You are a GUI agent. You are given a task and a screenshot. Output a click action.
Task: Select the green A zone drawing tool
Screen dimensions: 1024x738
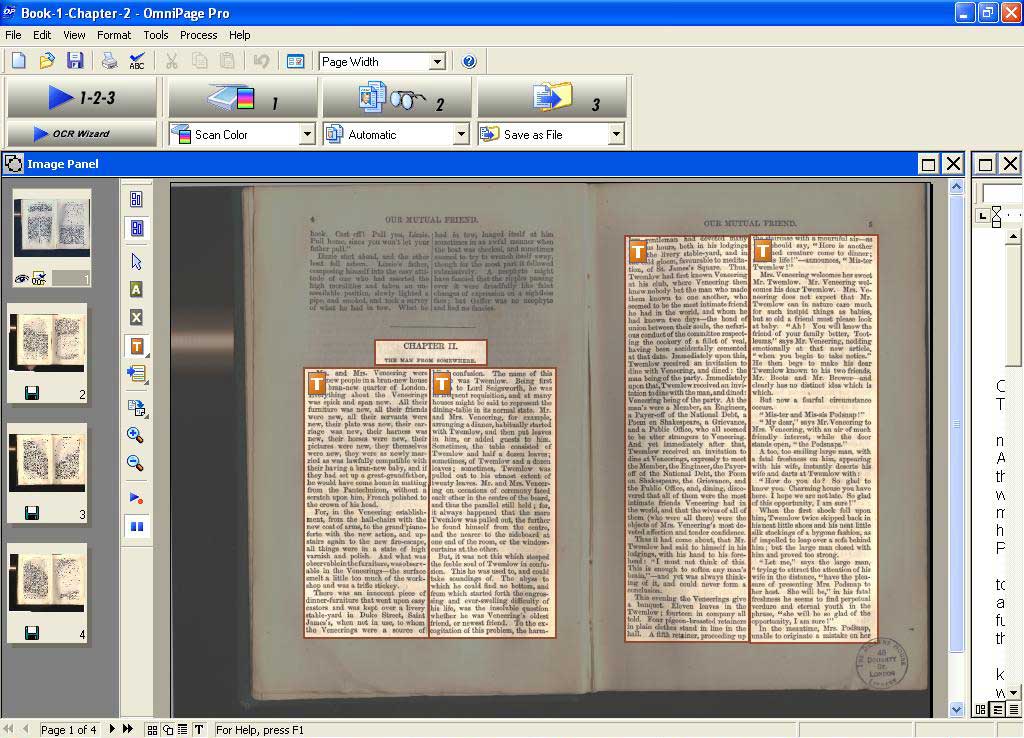[136, 289]
